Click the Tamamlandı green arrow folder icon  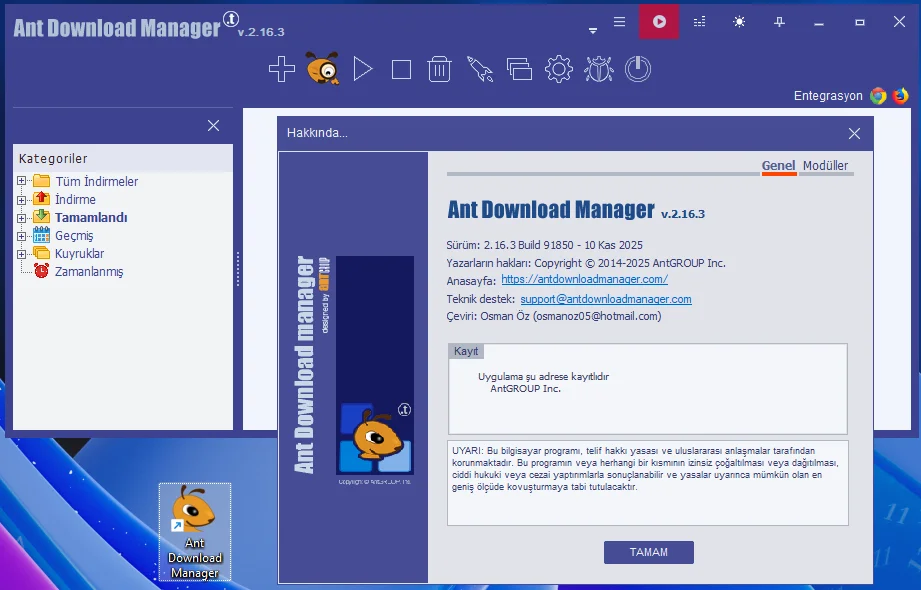tap(41, 216)
